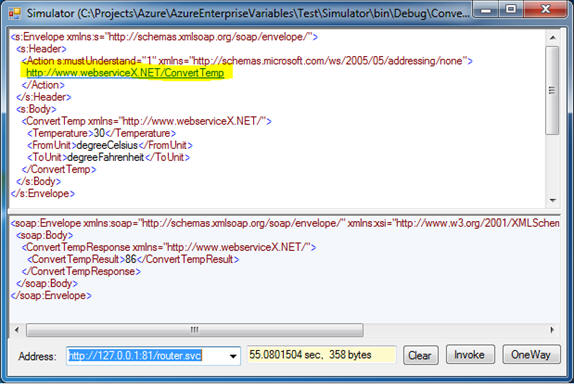Click the closing /soap:Envelope tag
The width and height of the screenshot is (575, 384).
51,295
